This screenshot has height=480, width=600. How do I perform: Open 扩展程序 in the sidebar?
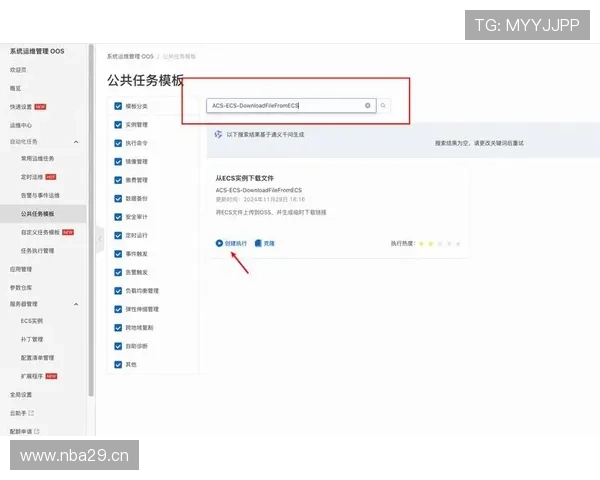(x=32, y=376)
